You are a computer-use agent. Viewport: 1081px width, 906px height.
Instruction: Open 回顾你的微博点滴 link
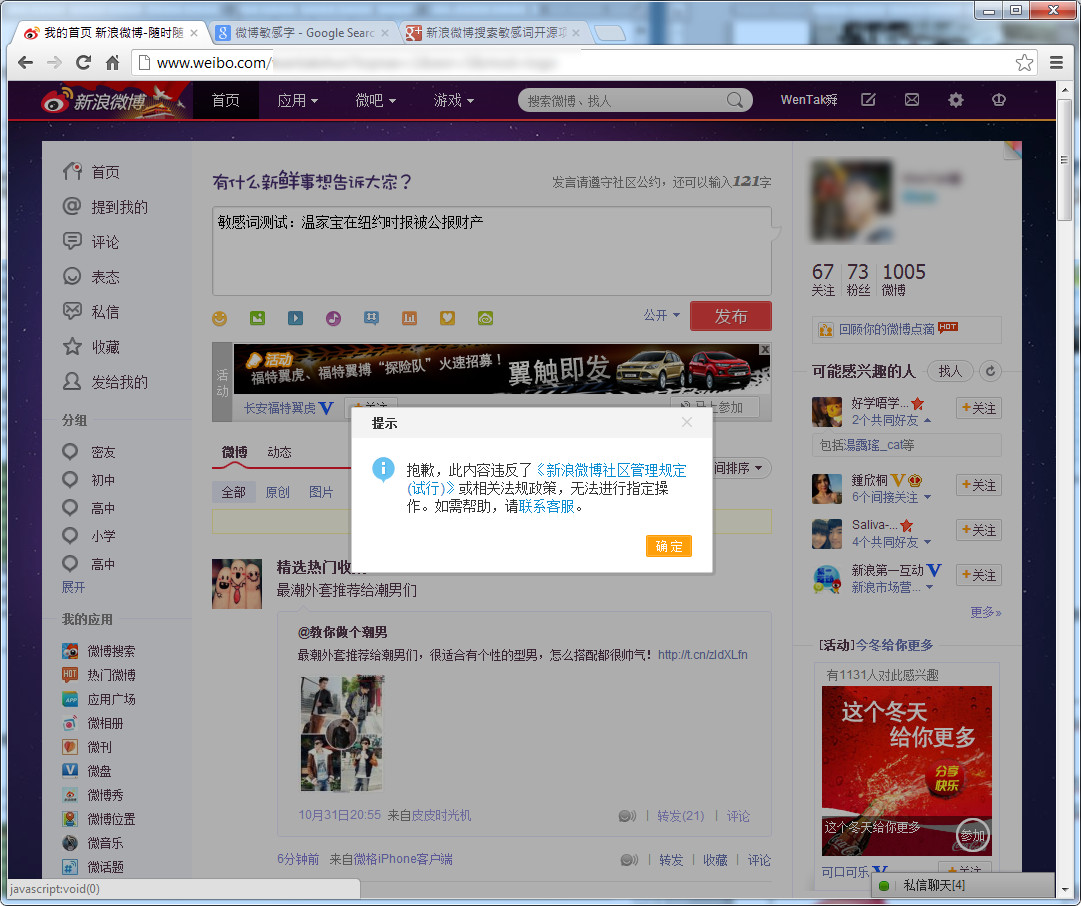887,330
